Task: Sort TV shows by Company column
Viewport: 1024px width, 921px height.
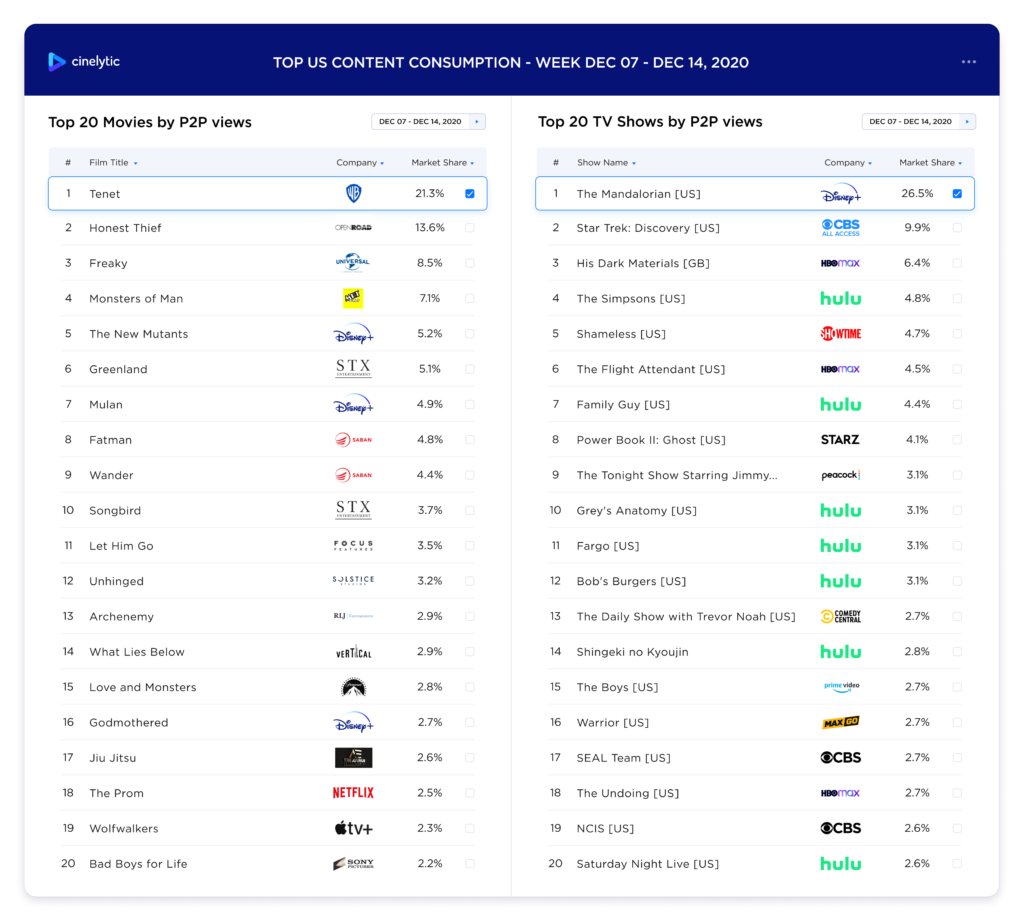Action: [x=848, y=163]
